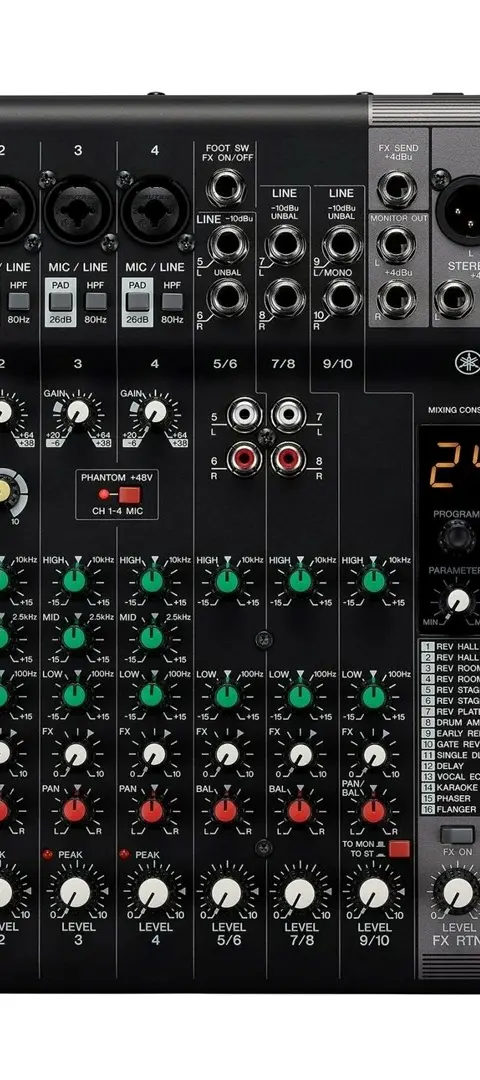Viewport: 480px width, 1080px height.
Task: Select channel 4 MIC/LINE combo input
Action: pyautogui.click(x=155, y=209)
